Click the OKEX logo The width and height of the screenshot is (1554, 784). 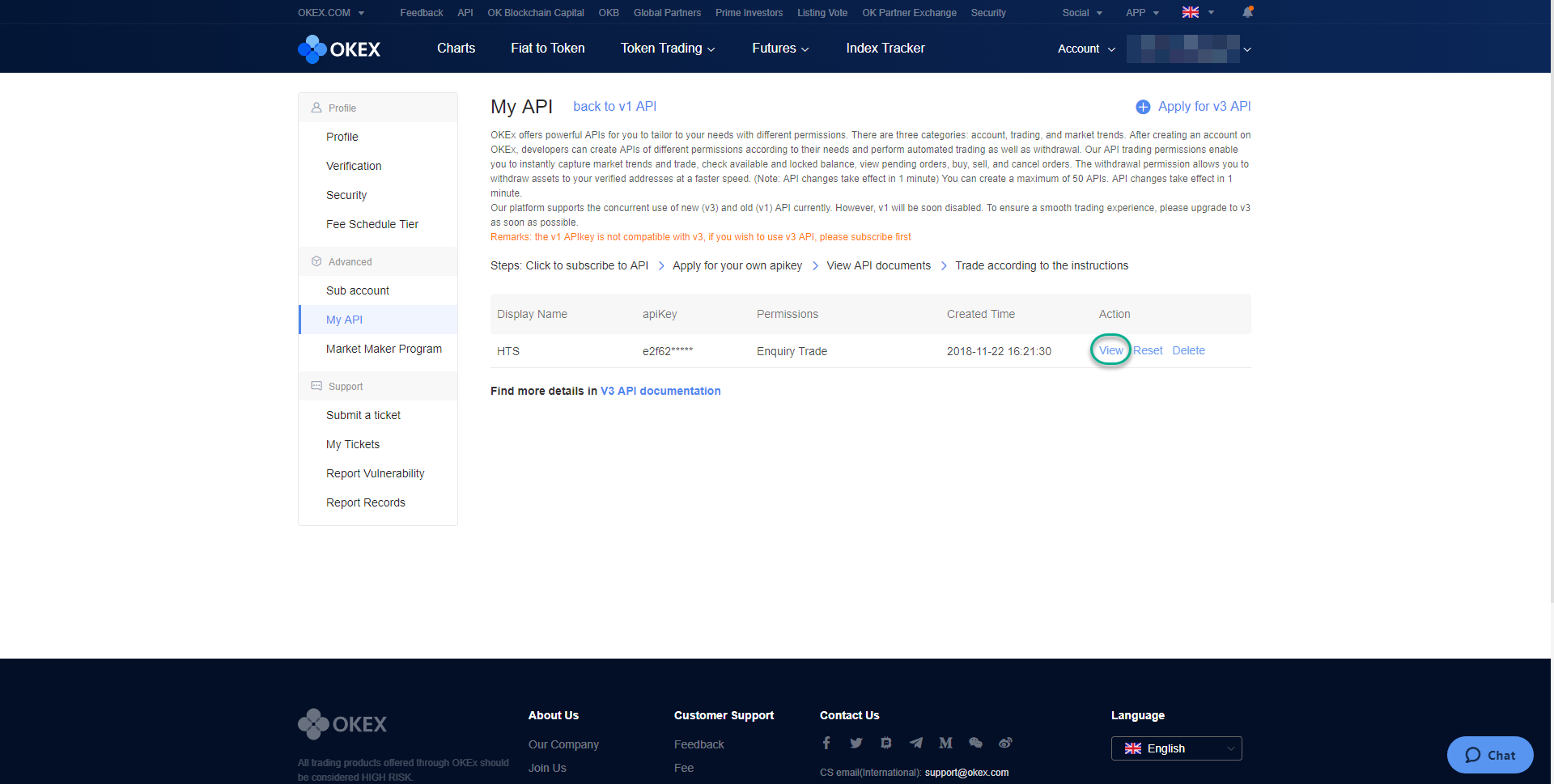[x=338, y=49]
